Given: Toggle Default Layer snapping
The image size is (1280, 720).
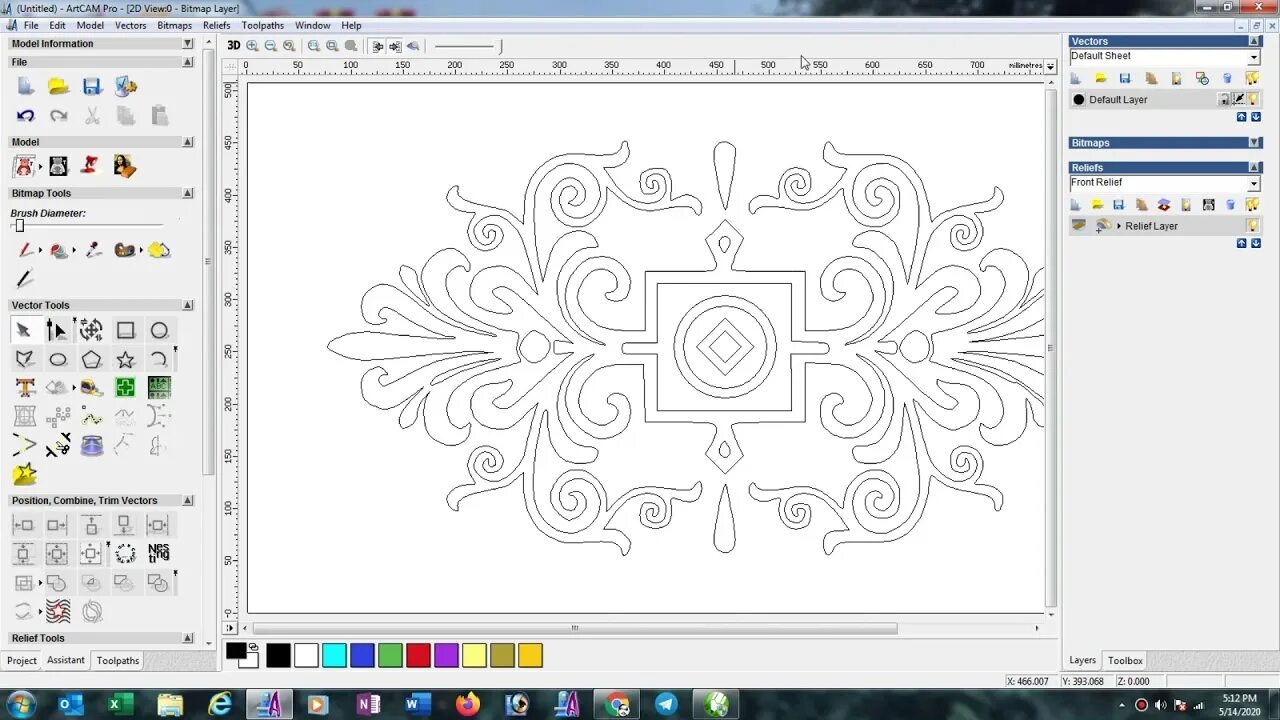Looking at the screenshot, I should [1238, 99].
